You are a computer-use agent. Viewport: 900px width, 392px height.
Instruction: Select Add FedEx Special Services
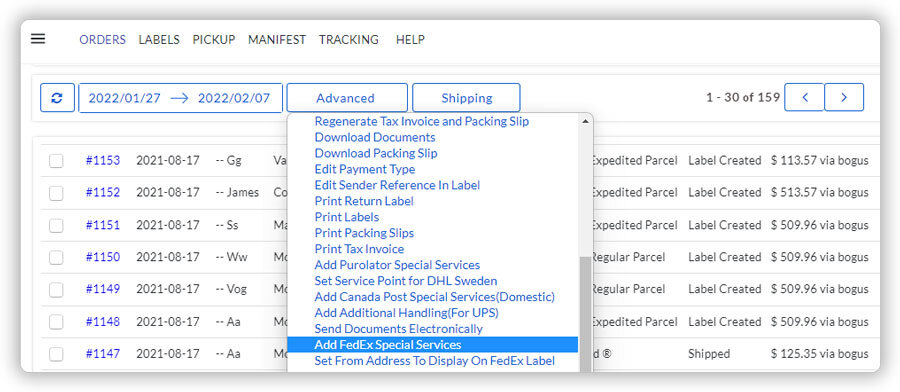[433, 345]
